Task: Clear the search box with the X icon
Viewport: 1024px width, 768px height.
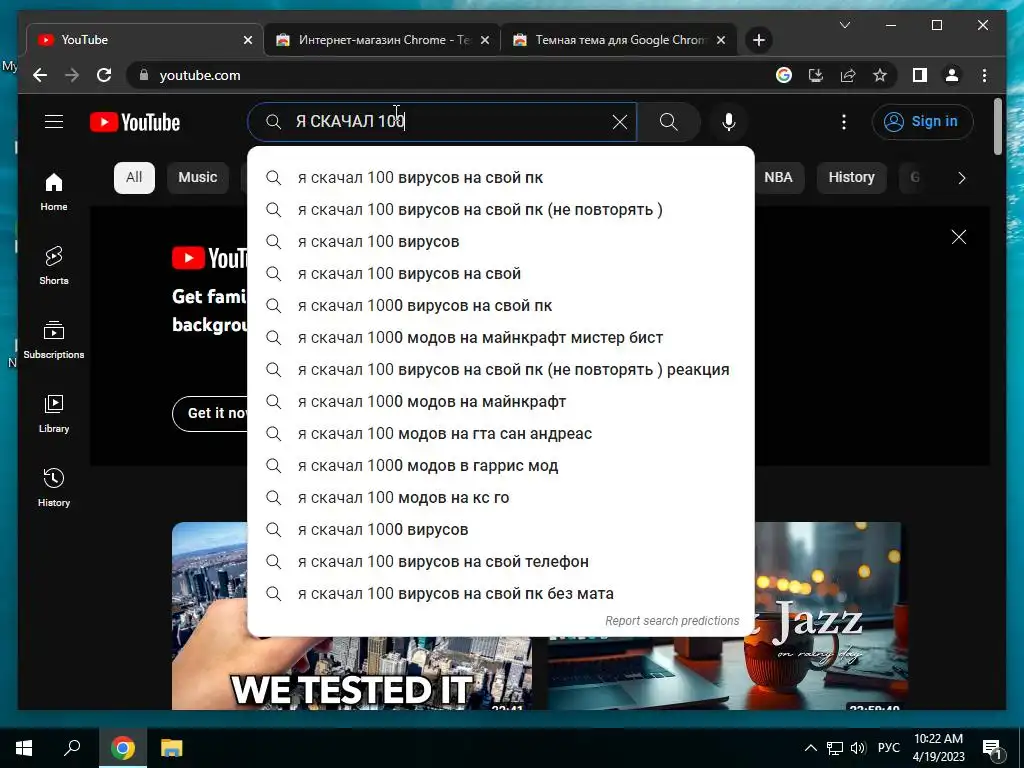Action: point(619,121)
